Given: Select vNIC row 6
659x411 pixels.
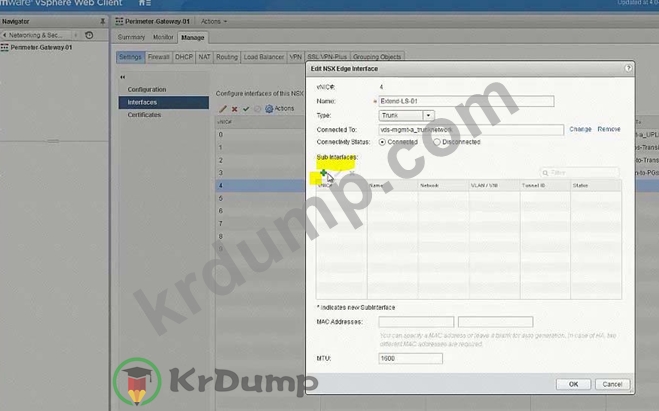Looking at the screenshot, I should click(x=261, y=211).
